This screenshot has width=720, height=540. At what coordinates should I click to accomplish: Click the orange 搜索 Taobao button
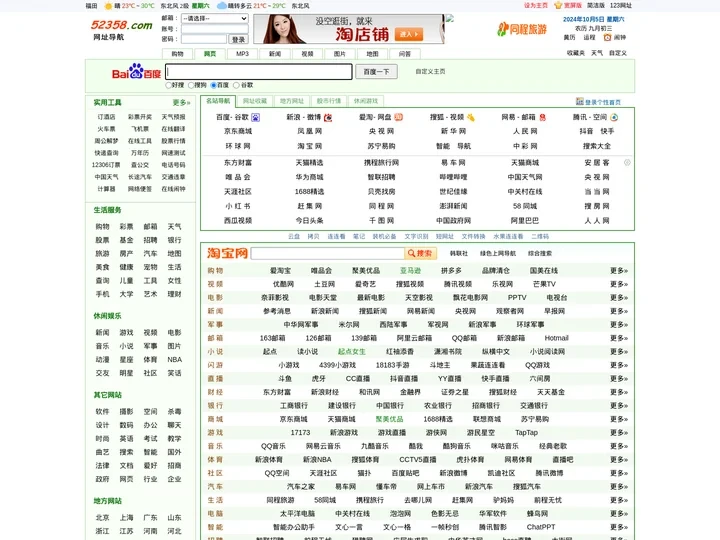421,253
